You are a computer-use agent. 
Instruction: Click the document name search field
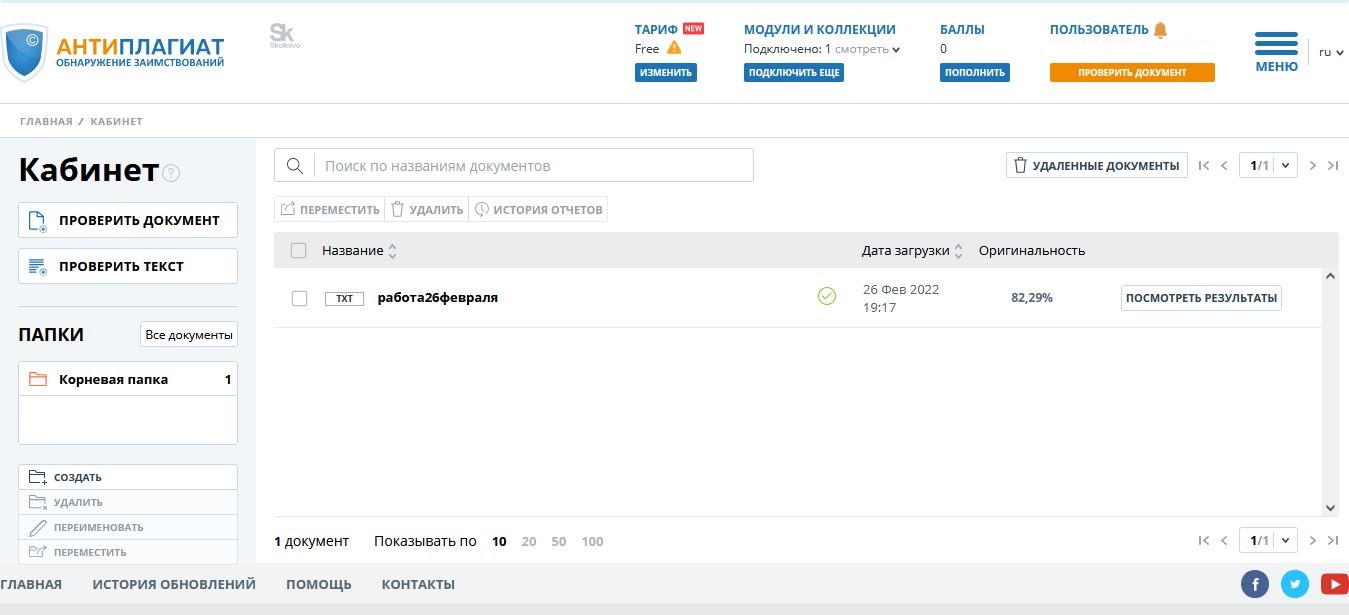click(x=535, y=166)
